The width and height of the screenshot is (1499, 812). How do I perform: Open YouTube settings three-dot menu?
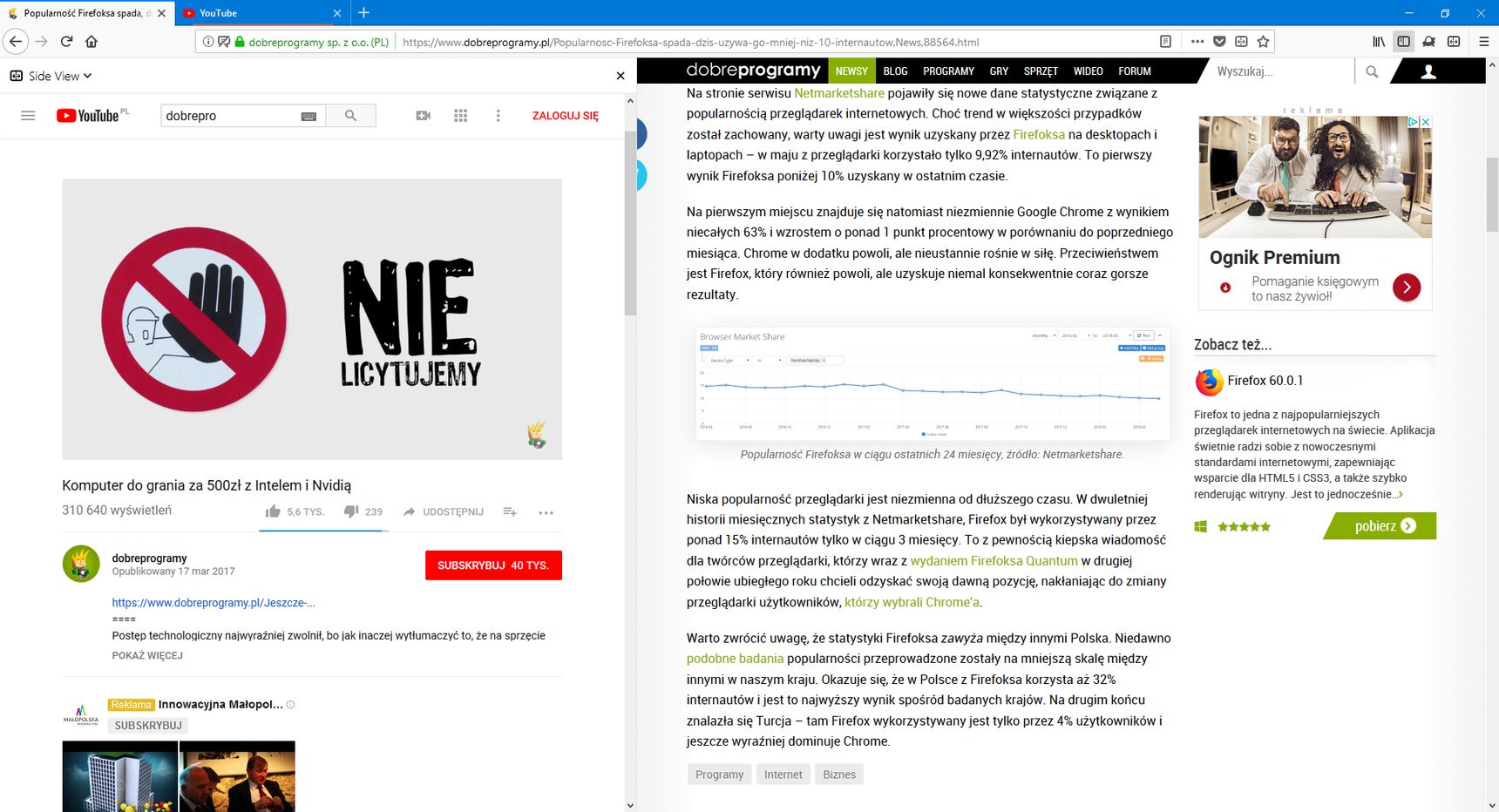[498, 115]
